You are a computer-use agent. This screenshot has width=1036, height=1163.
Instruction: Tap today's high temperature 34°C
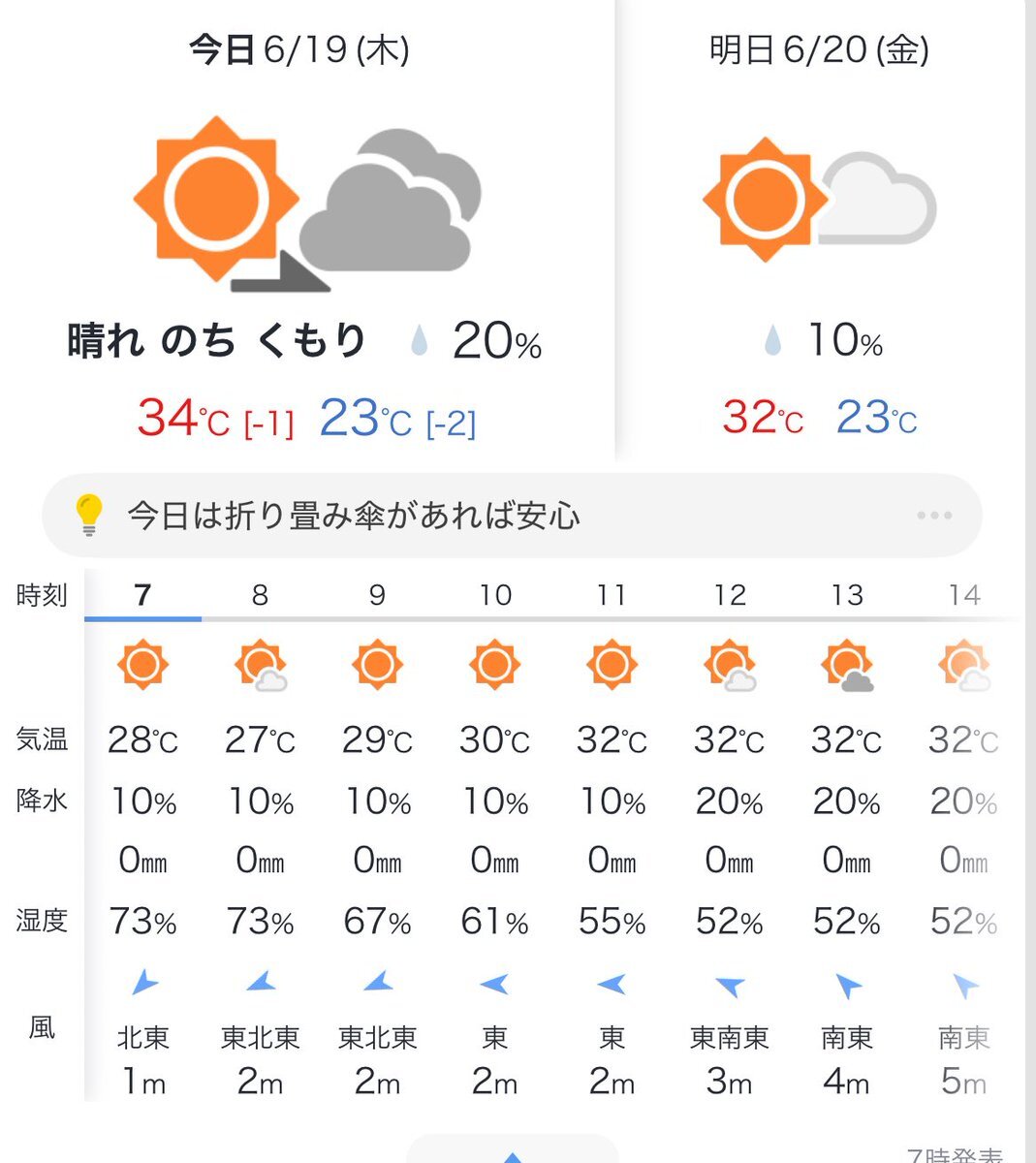183,419
